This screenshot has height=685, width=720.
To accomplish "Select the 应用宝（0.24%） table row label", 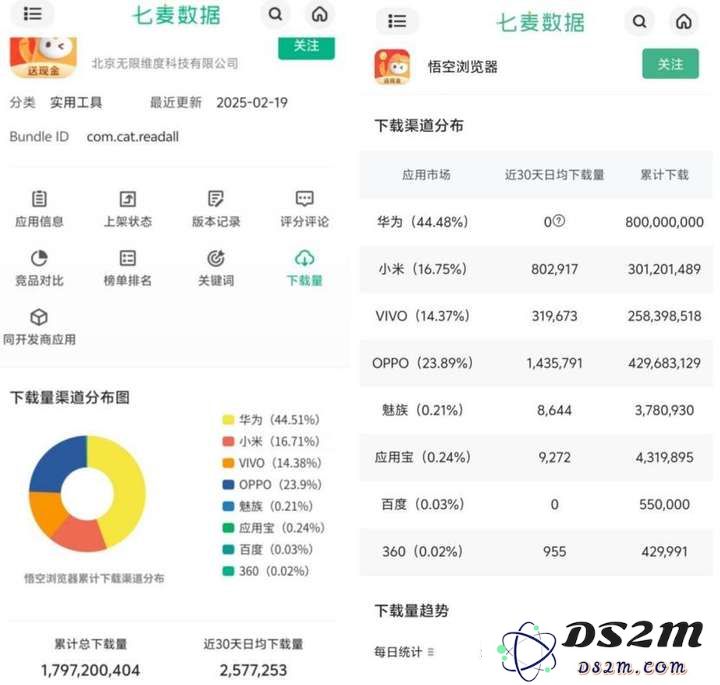I will 423,457.
